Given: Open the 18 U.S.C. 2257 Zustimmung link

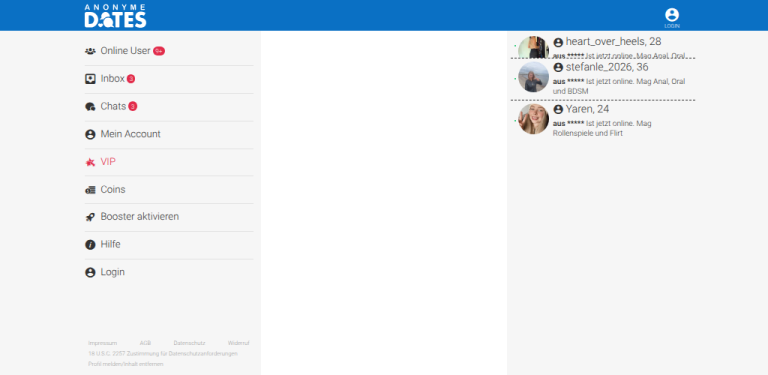Looking at the screenshot, I should [x=163, y=353].
